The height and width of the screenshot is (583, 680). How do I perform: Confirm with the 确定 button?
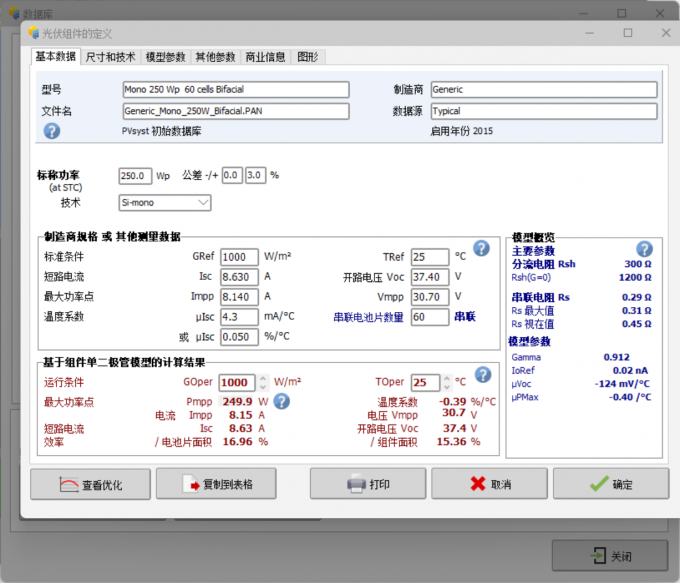coord(611,484)
